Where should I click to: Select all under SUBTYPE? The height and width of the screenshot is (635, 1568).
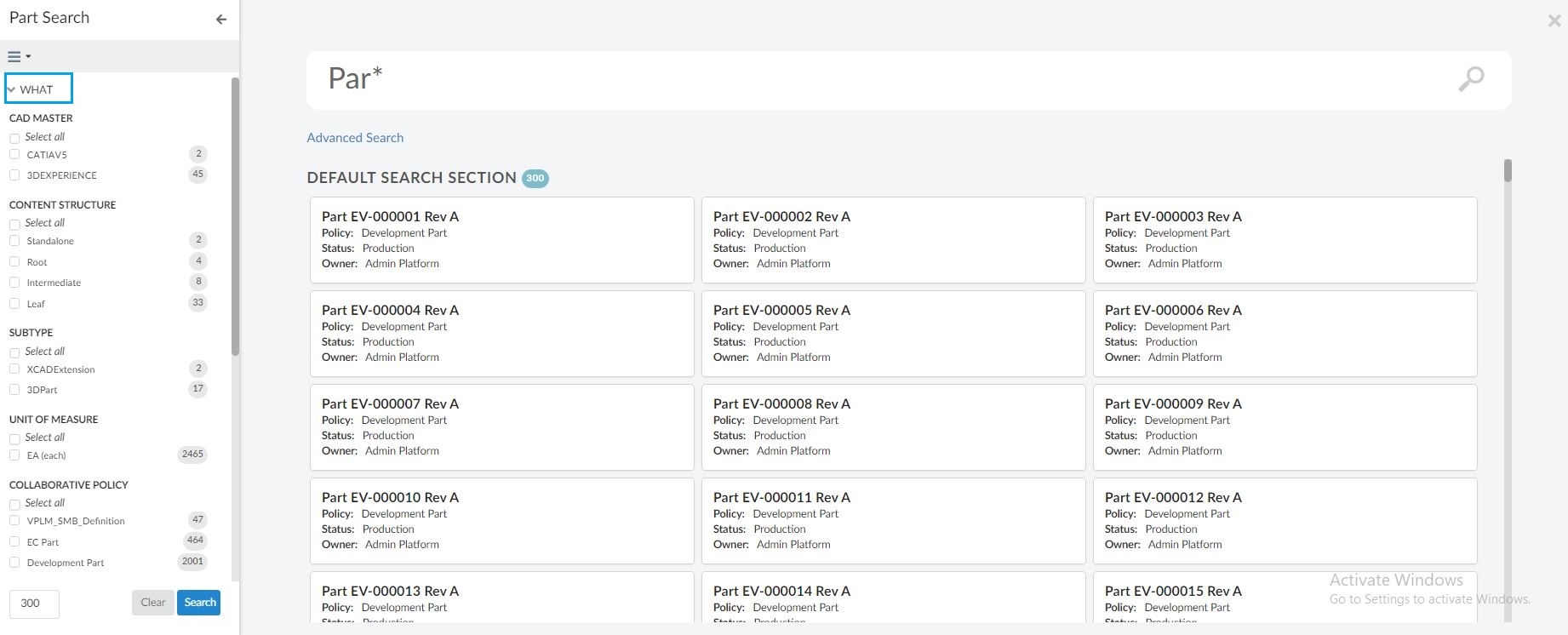click(14, 352)
